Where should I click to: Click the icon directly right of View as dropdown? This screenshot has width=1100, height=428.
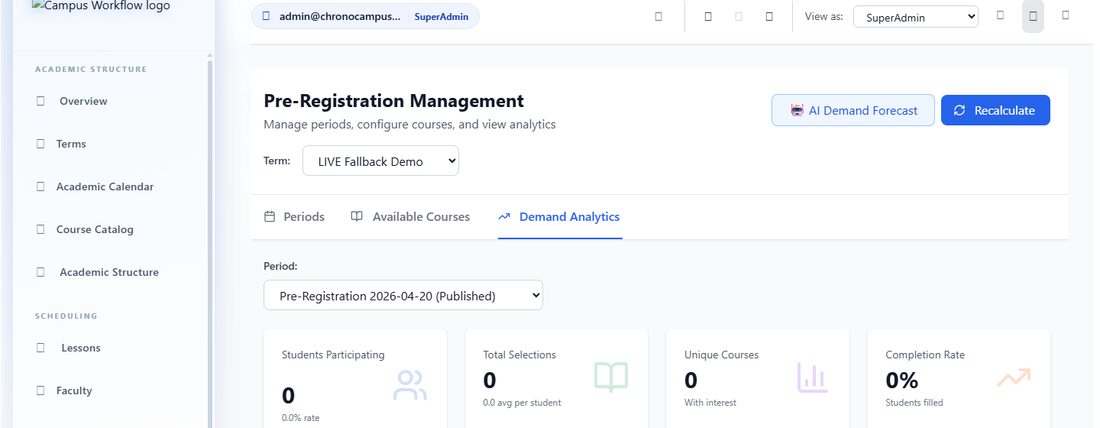(x=1000, y=15)
